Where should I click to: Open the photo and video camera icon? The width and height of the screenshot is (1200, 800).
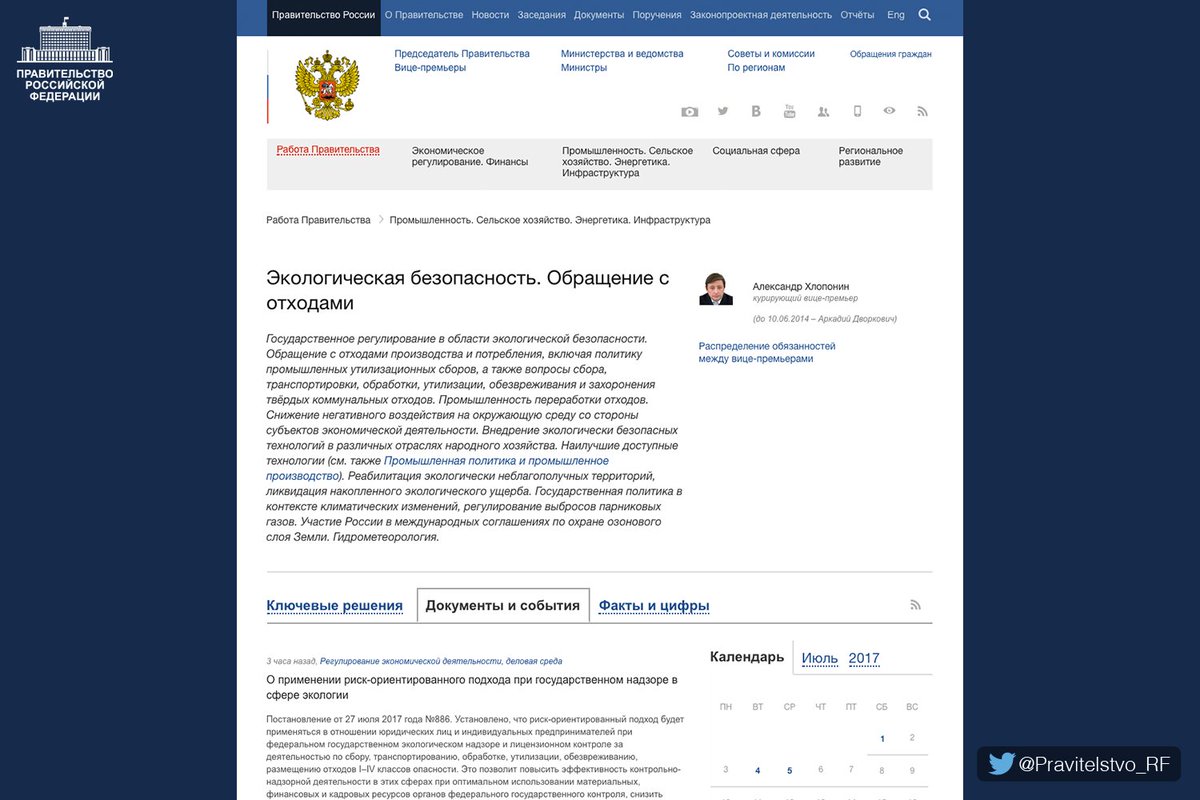tap(690, 112)
